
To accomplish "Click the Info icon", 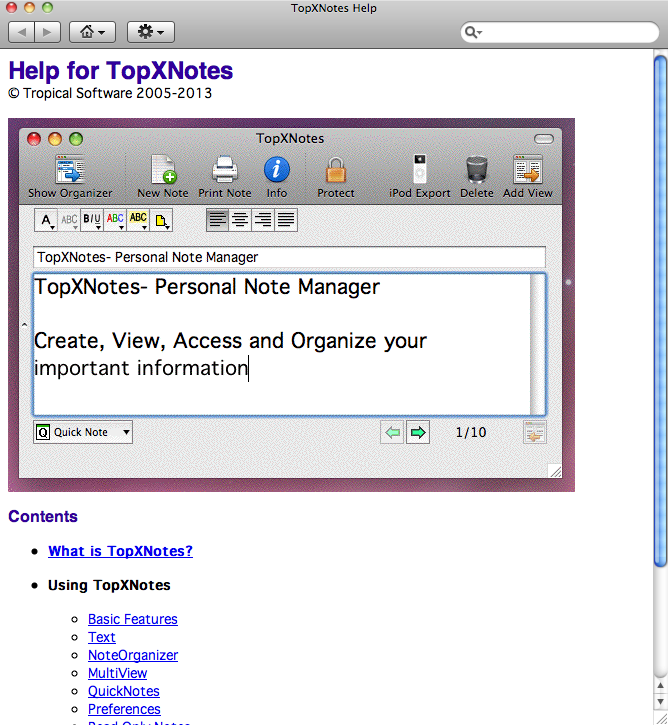I will [x=276, y=169].
